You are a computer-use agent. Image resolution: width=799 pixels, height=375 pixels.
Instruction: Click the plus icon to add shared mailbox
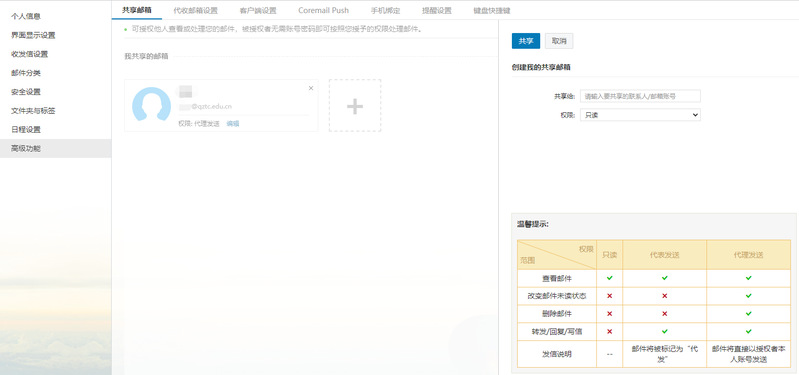355,105
